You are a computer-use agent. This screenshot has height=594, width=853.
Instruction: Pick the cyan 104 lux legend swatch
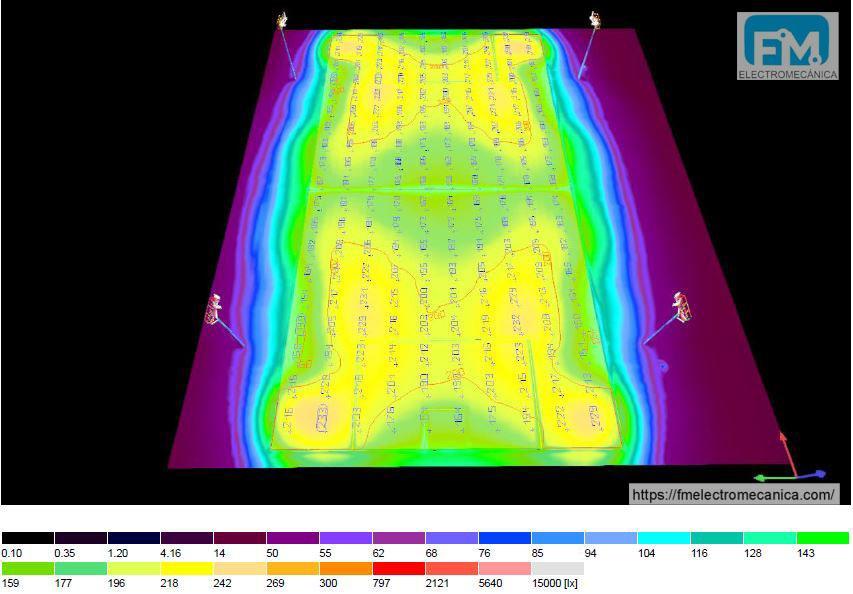point(664,538)
